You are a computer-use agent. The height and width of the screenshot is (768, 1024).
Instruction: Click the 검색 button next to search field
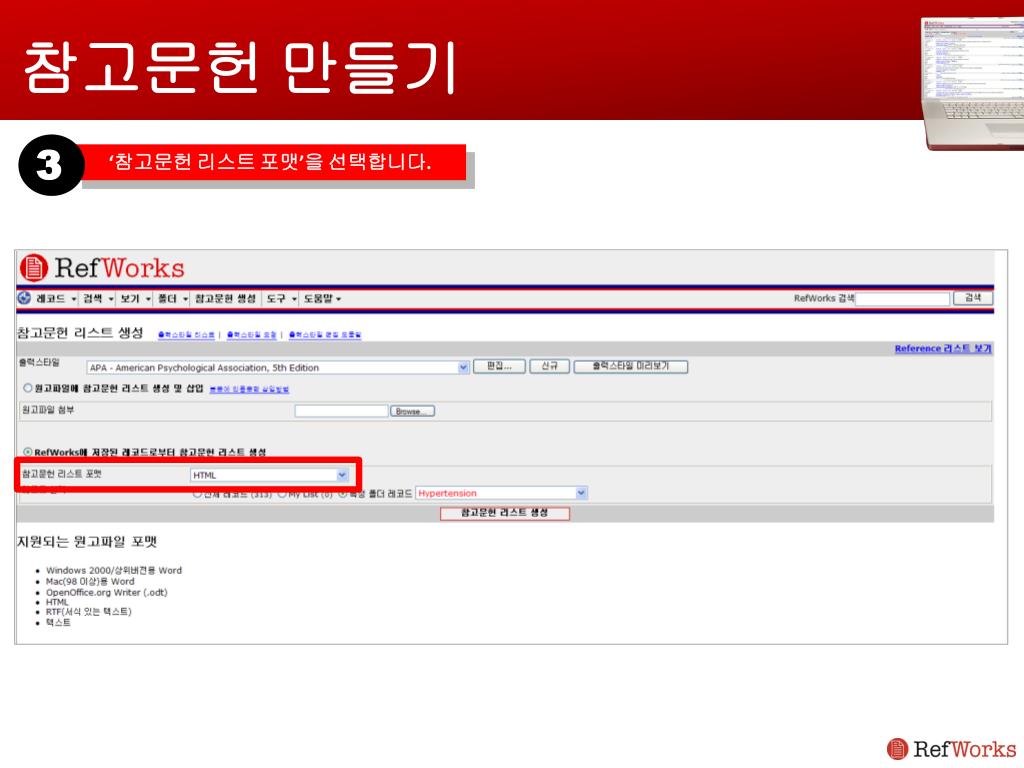tap(973, 298)
